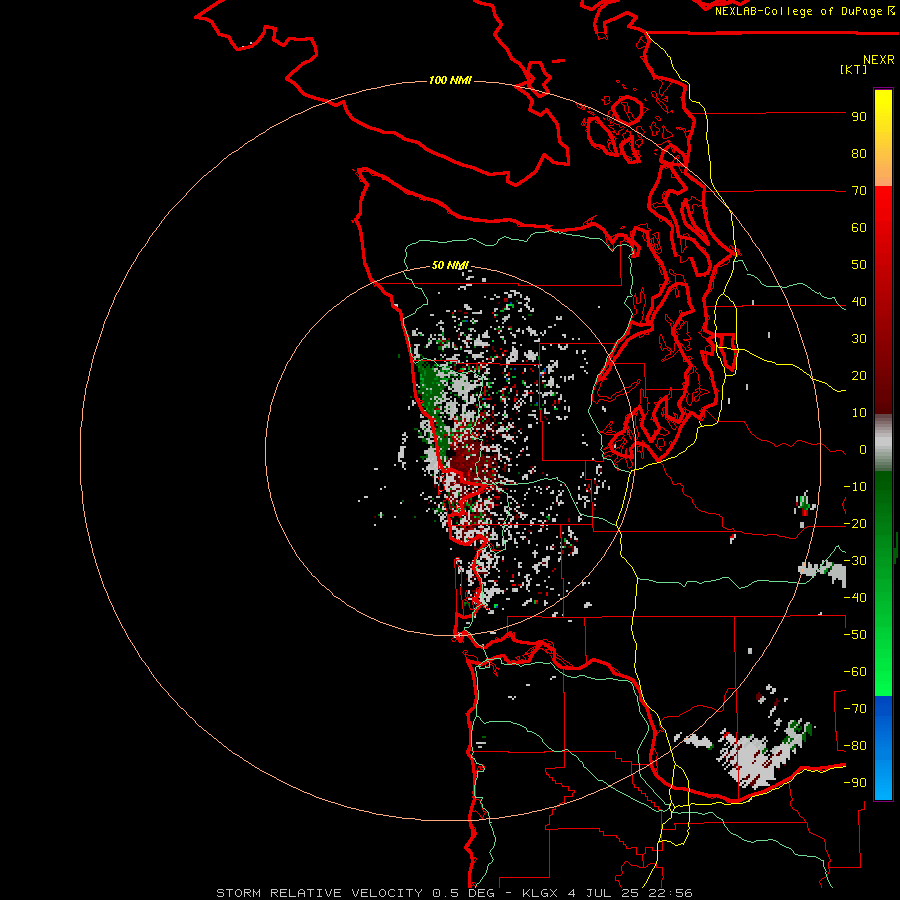Screen dimensions: 900x900
Task: Click the 60 value on velocity scale
Action: point(859,228)
